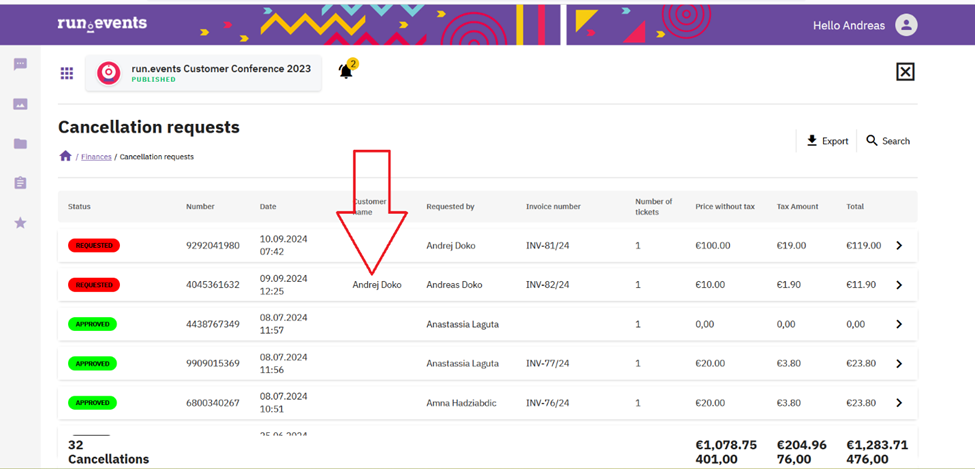Open the folder icon in sidebar
975x469 pixels.
[x=20, y=144]
